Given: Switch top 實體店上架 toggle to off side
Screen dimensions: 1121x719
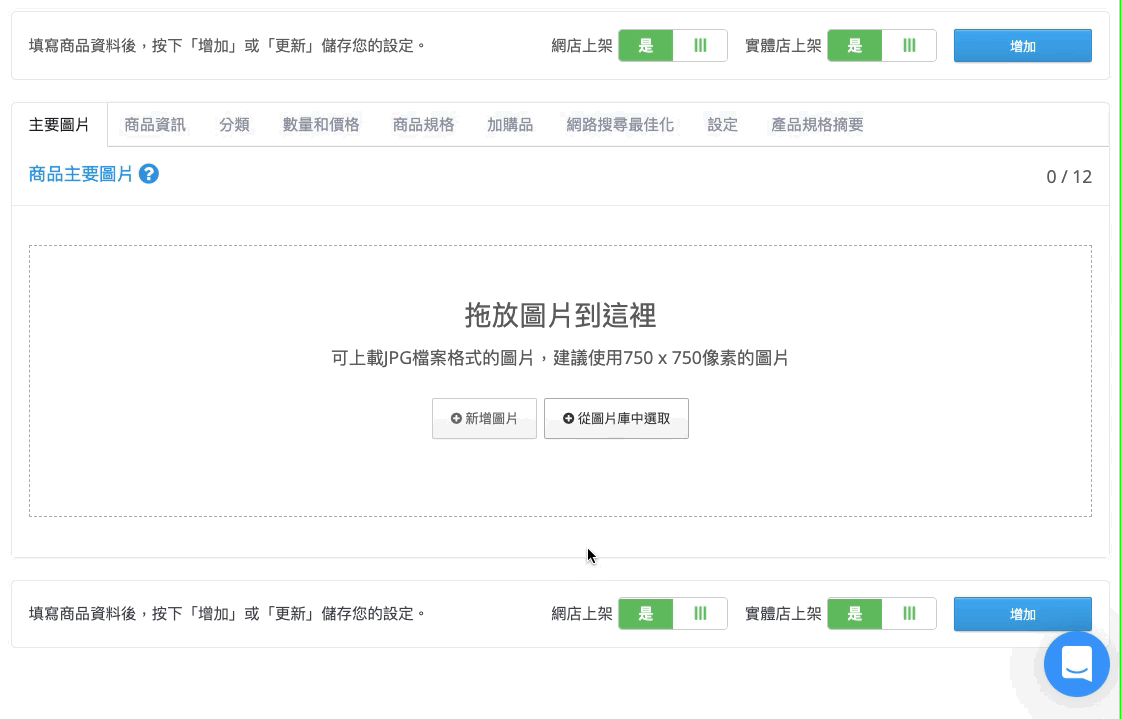Looking at the screenshot, I should coord(909,46).
